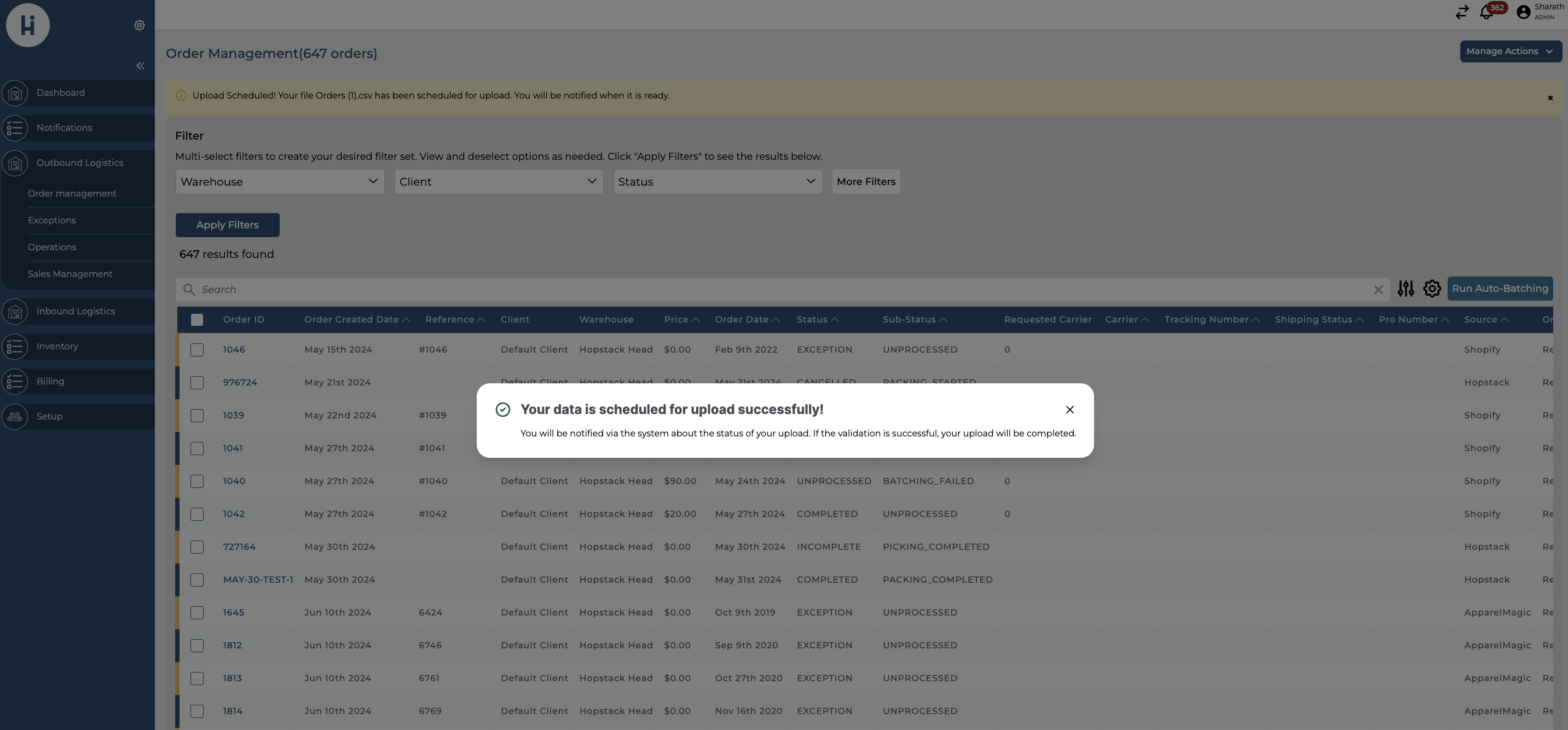Open the table filter sliders icon
The image size is (1568, 730).
[x=1405, y=289]
